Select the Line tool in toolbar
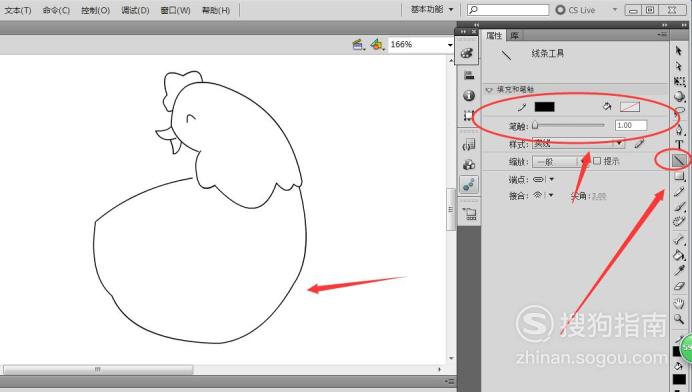The width and height of the screenshot is (692, 392). (x=679, y=161)
